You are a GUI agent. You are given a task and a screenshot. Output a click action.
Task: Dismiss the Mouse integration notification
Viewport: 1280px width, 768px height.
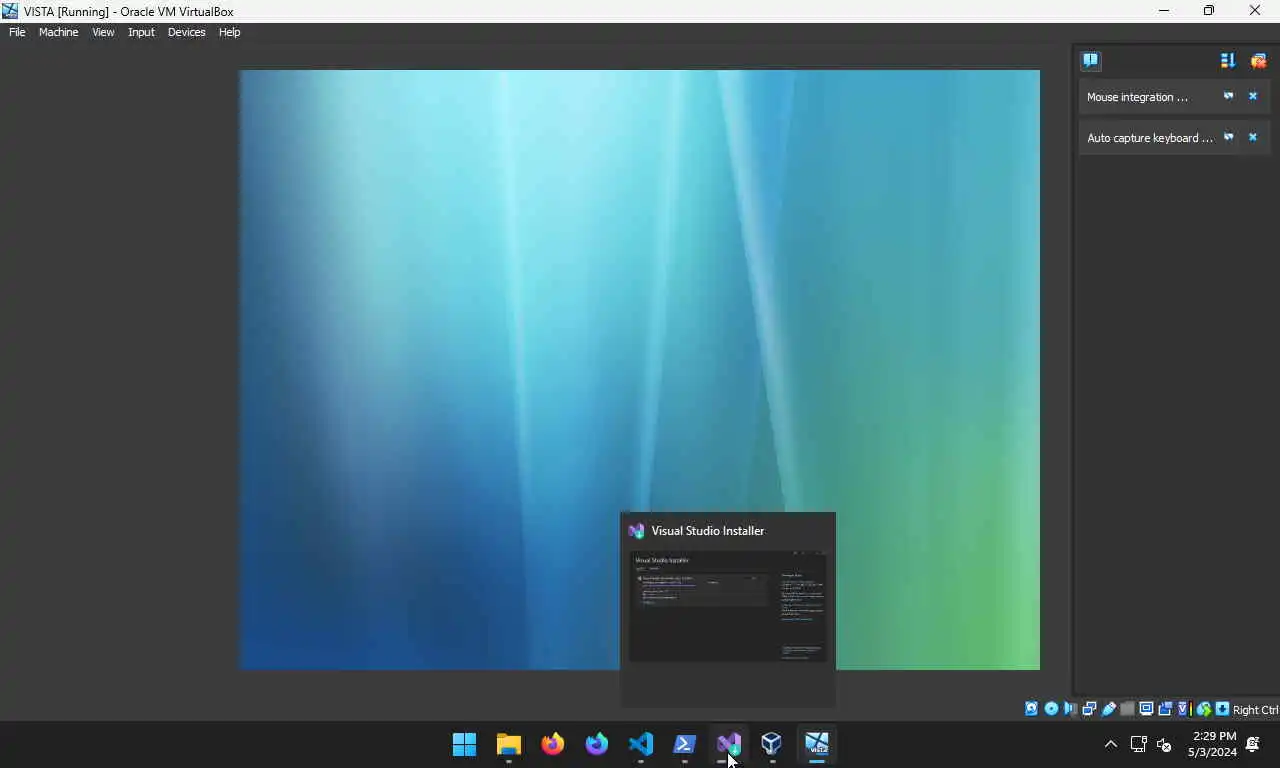pyautogui.click(x=1253, y=96)
